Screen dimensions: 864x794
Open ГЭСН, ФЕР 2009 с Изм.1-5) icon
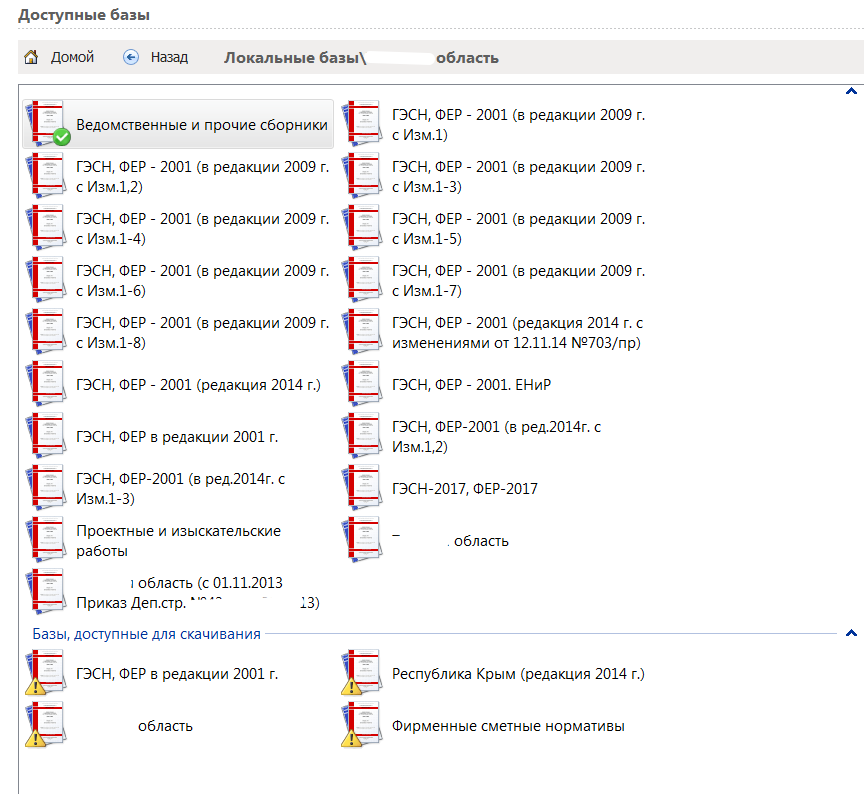point(362,228)
